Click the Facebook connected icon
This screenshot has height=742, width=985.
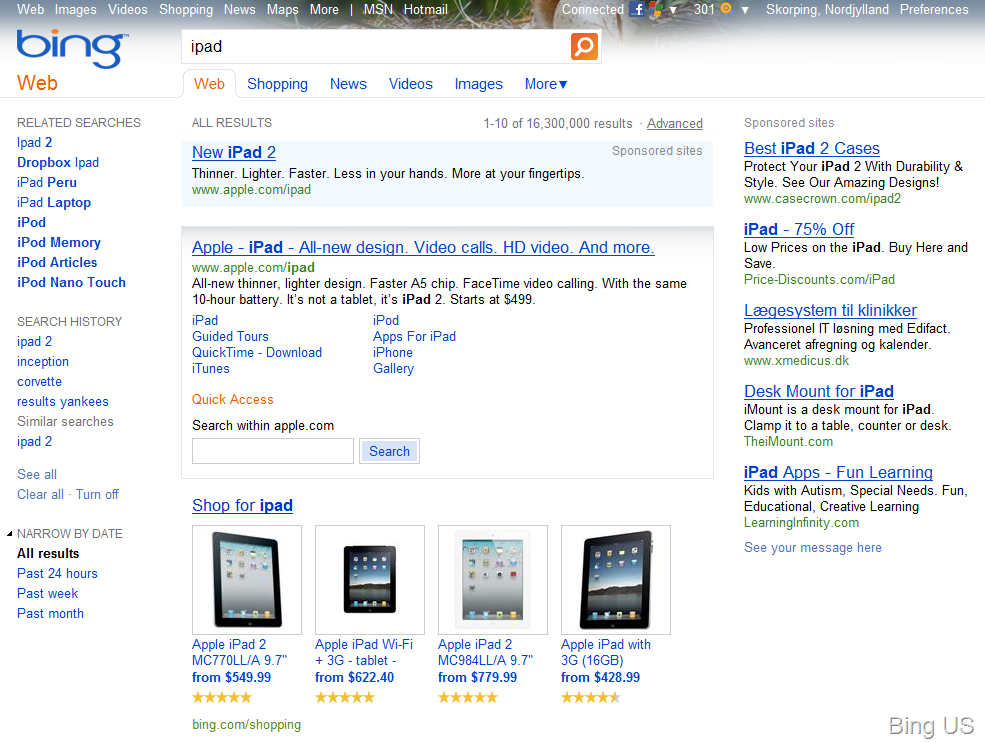[x=637, y=9]
